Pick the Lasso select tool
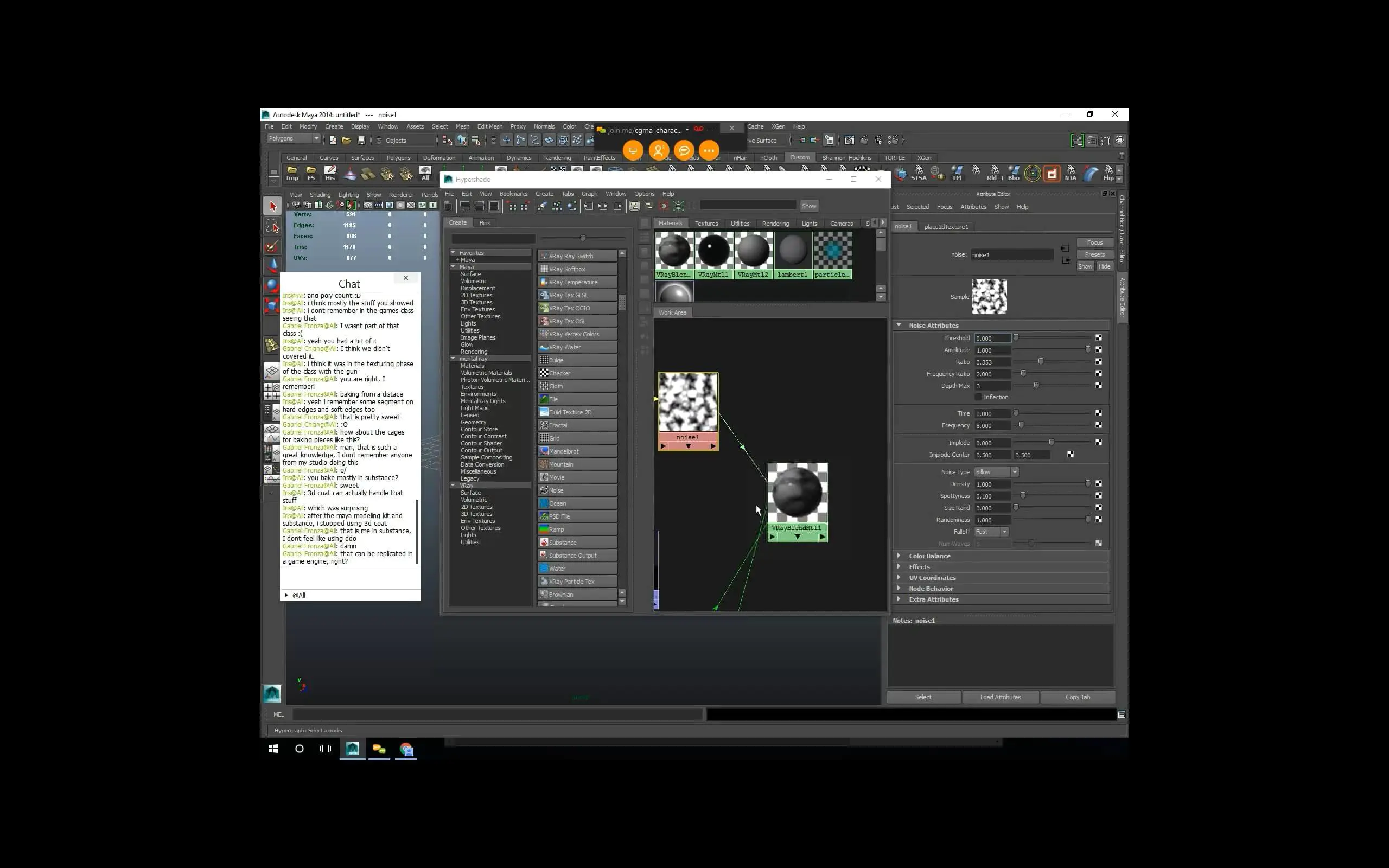The width and height of the screenshot is (1389, 868). coord(272,226)
